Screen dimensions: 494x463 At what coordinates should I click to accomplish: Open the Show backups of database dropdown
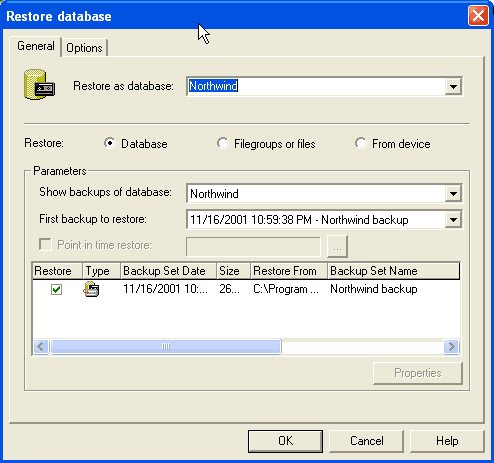point(453,193)
